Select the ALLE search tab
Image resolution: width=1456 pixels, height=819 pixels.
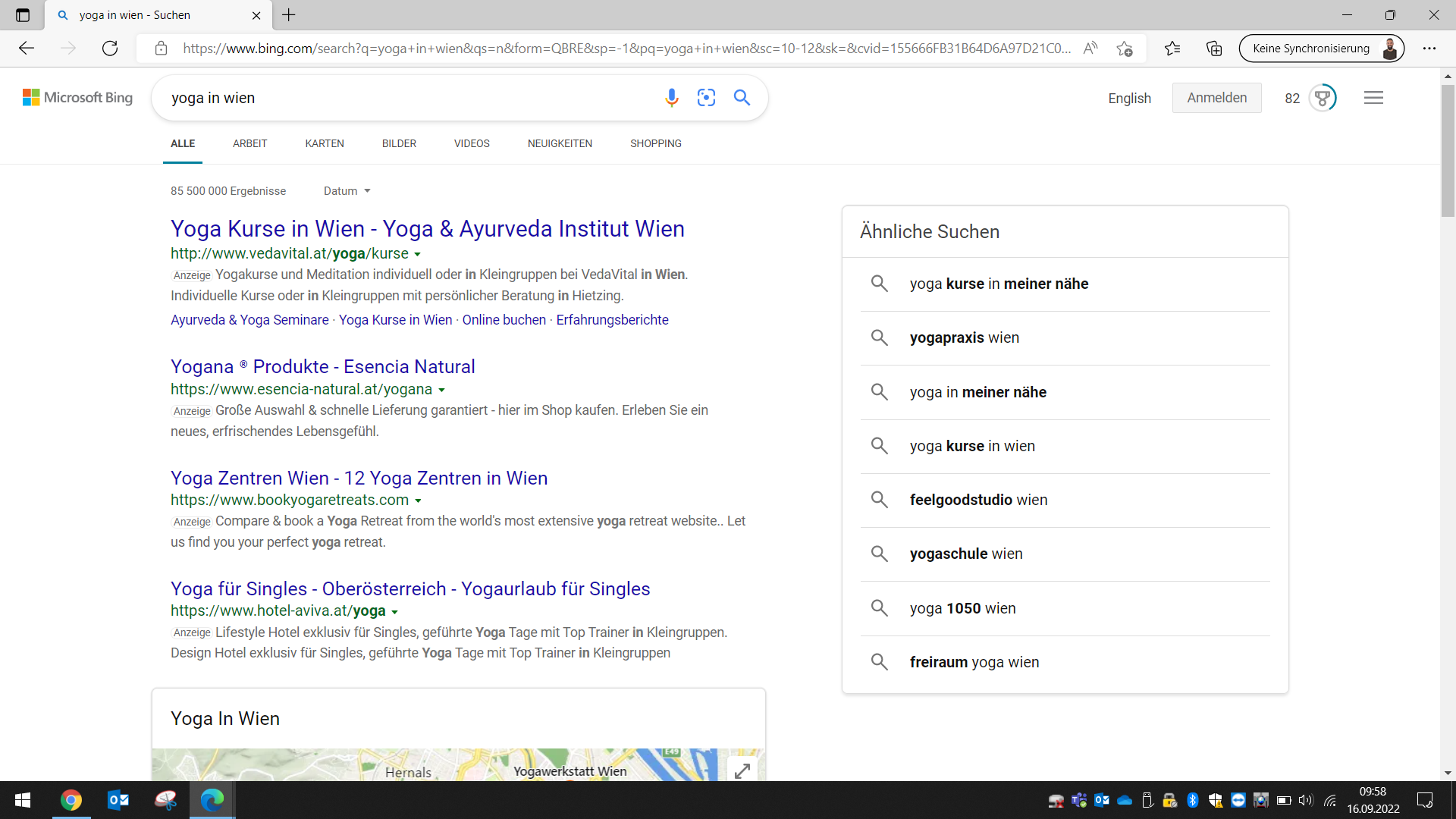[x=183, y=143]
